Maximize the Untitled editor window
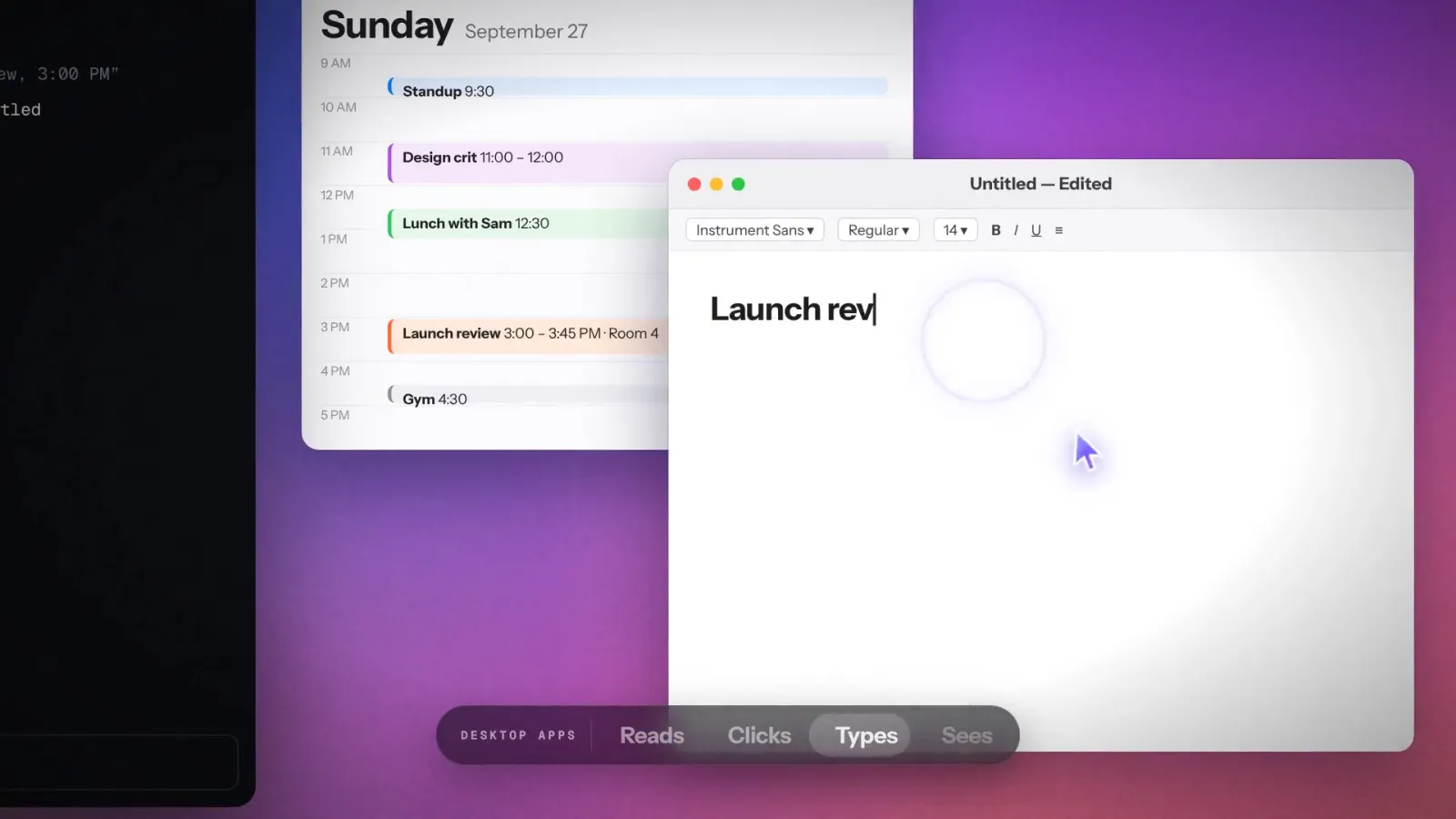Image resolution: width=1456 pixels, height=819 pixels. click(x=738, y=184)
